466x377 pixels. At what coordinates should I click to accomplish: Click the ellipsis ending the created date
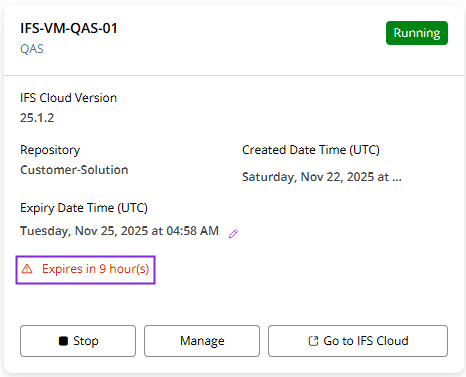[397, 179]
